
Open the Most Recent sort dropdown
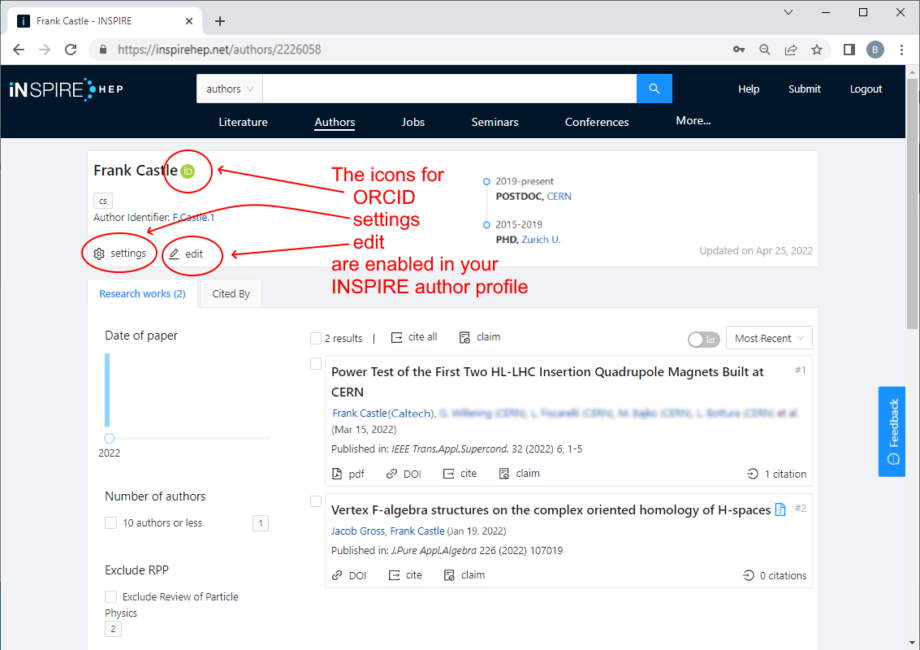(769, 338)
